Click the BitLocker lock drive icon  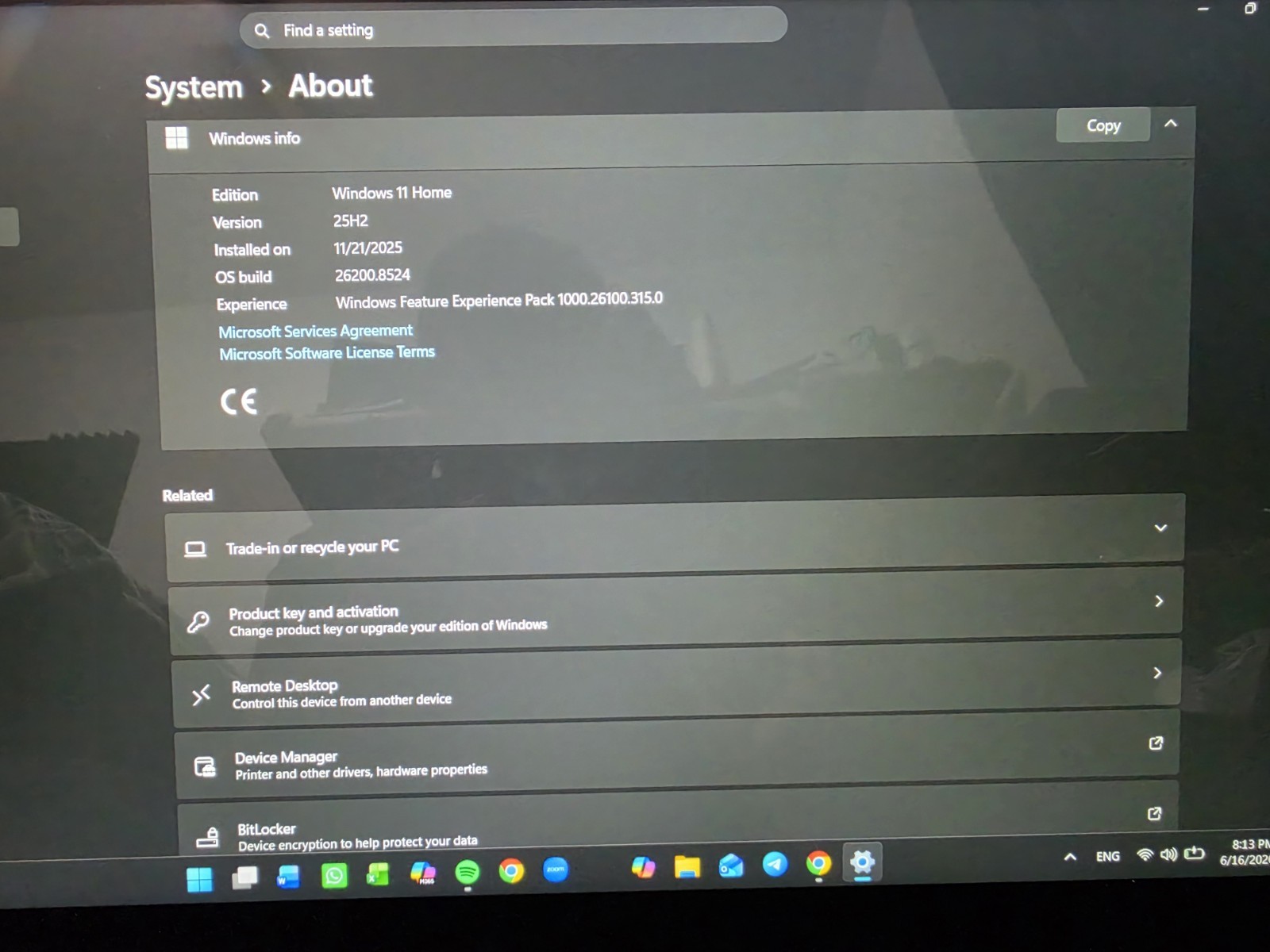tap(207, 836)
